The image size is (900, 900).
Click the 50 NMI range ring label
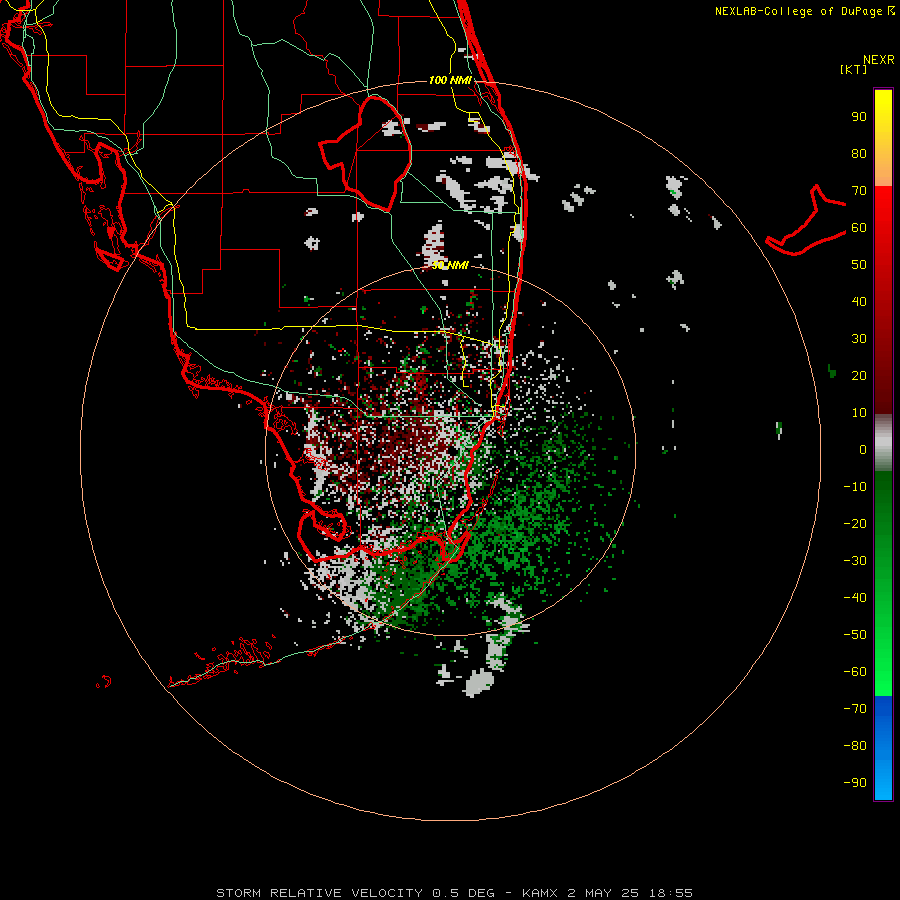[450, 265]
